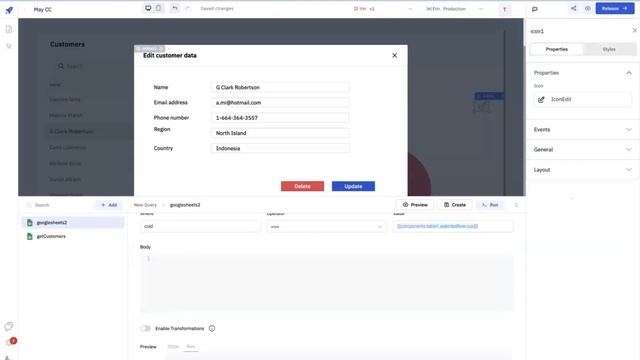Click the Run query button
Viewport: 640px width, 360px height.
[x=490, y=204]
